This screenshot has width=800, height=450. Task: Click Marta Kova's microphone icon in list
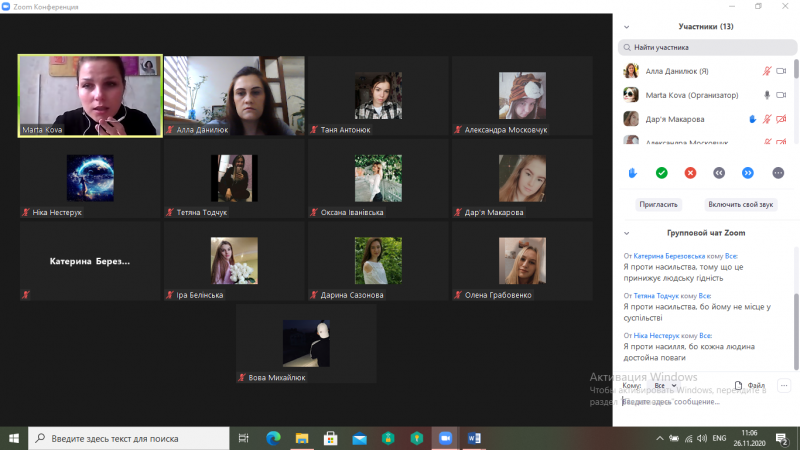coord(767,95)
